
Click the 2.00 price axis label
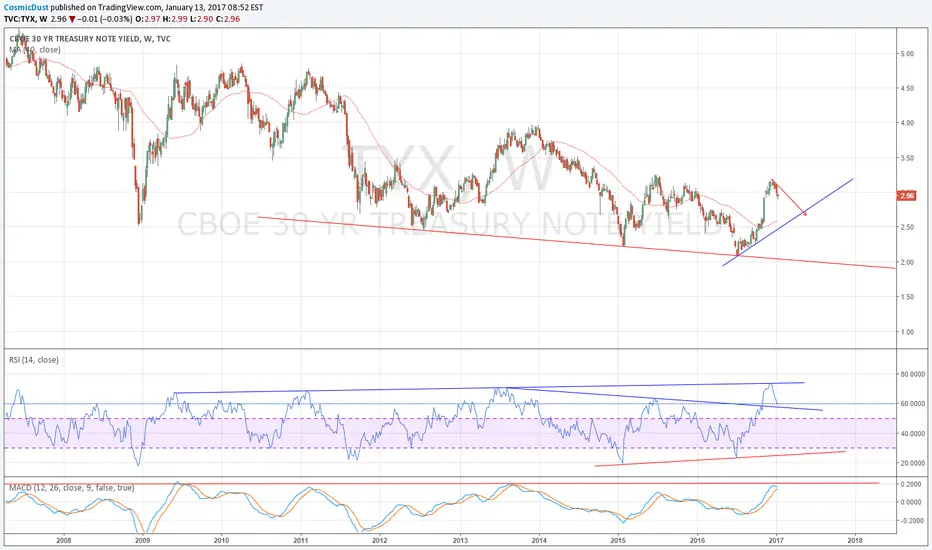point(907,262)
